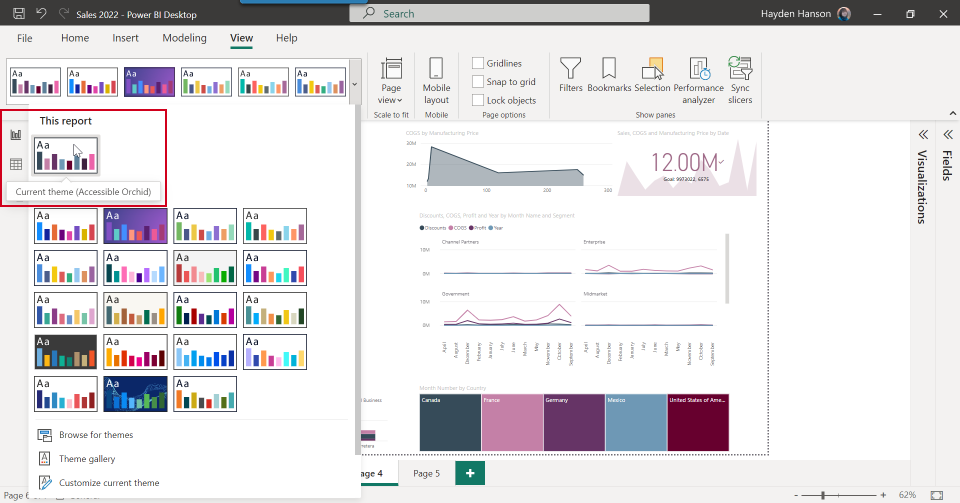
Task: Enable Snap to grid
Action: click(478, 81)
